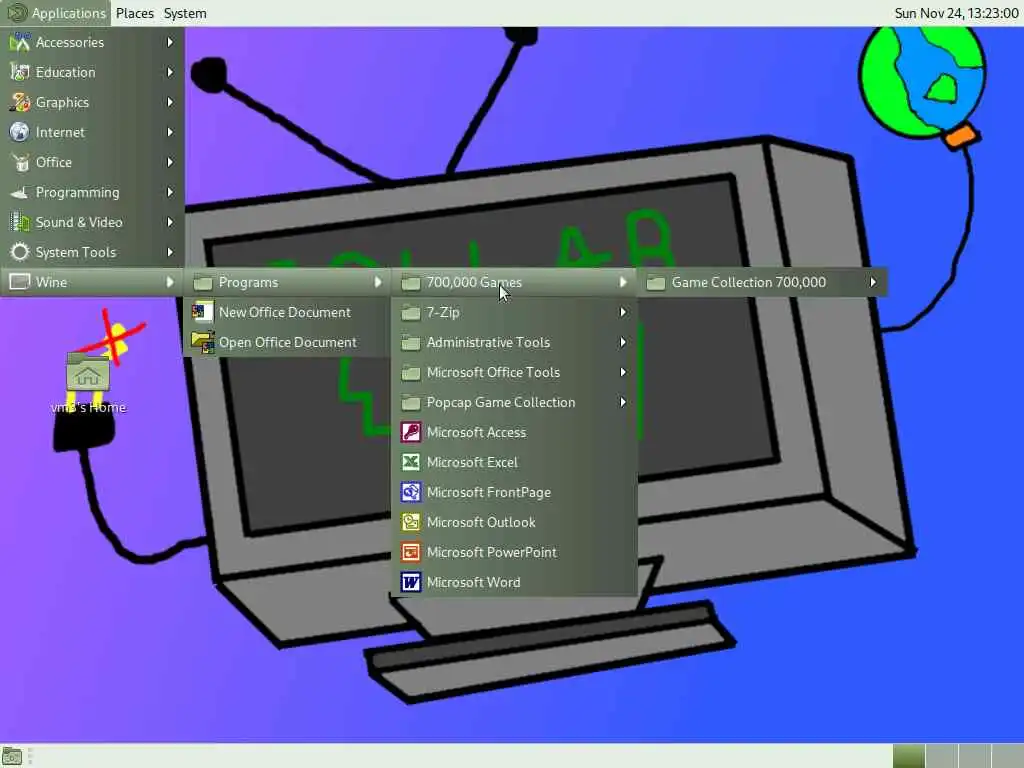Click the Administrative Tools folder icon

tap(411, 343)
